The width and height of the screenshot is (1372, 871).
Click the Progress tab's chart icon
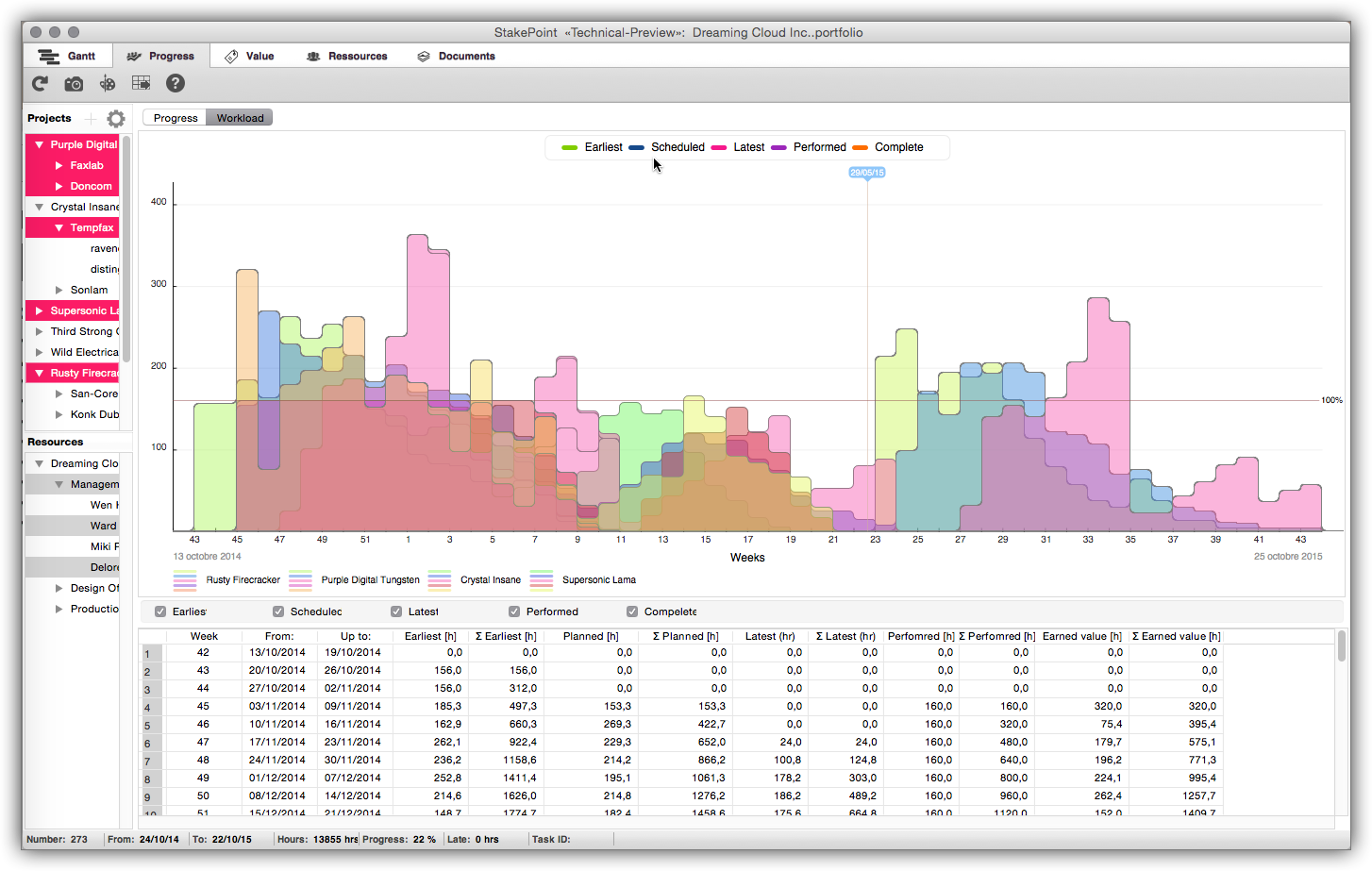click(134, 57)
